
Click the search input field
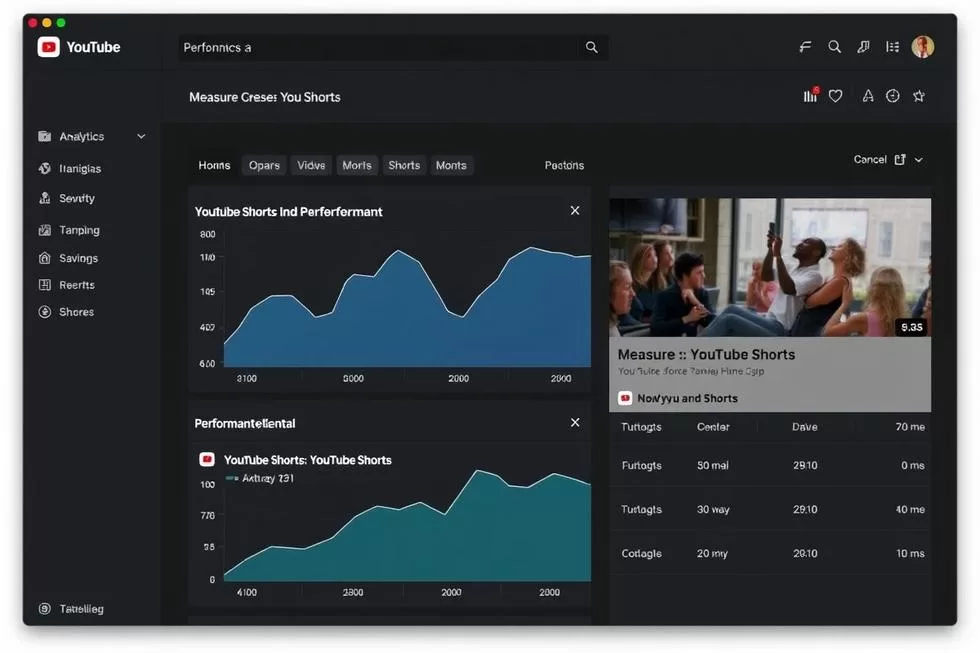(x=393, y=47)
